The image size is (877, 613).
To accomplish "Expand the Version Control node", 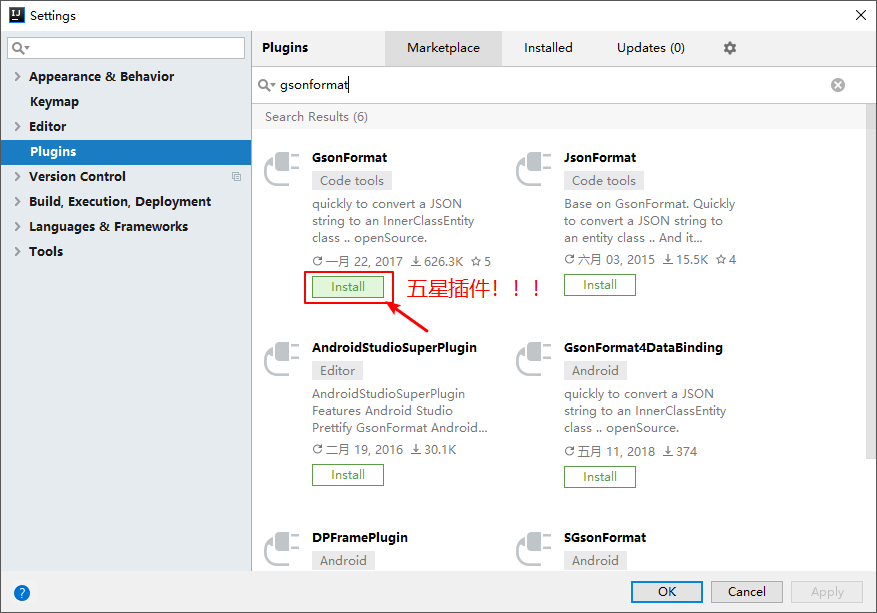I will coord(17,177).
